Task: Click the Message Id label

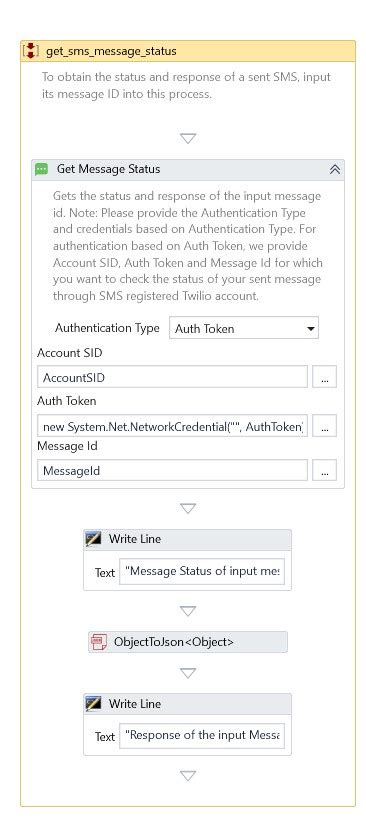Action: [x=67, y=446]
